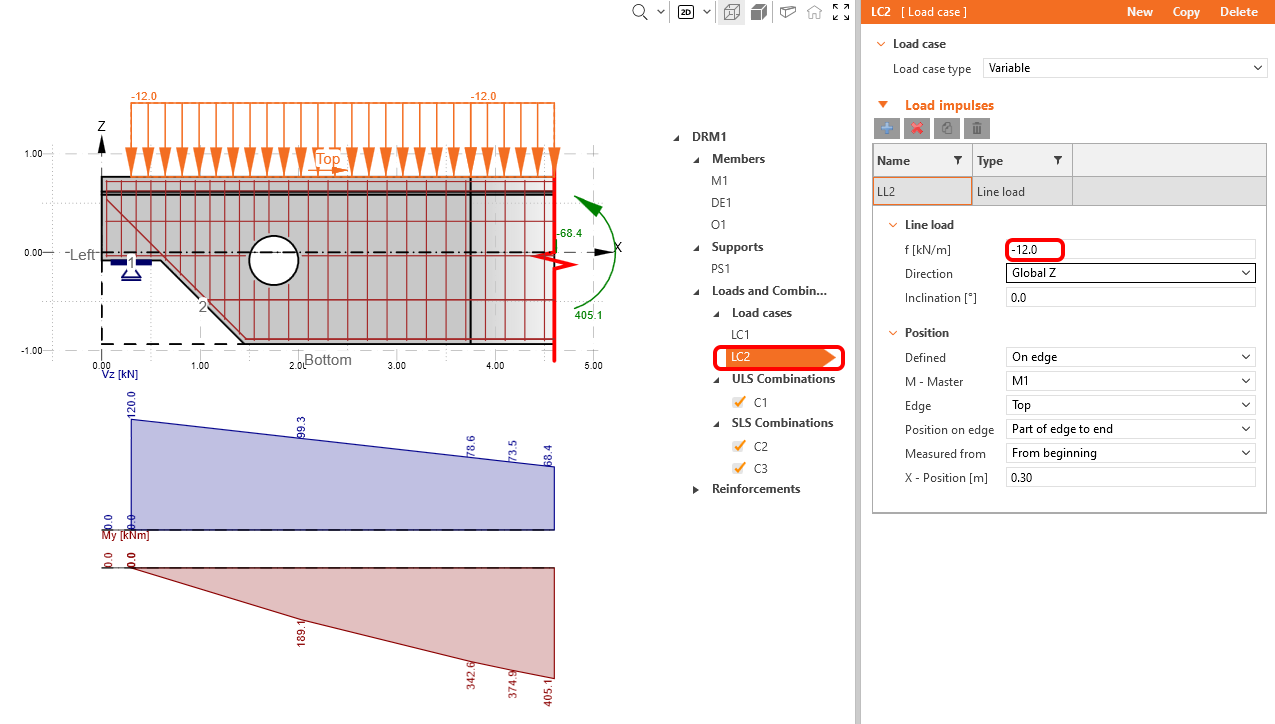The height and width of the screenshot is (724, 1275).
Task: Open the Load case type Variable dropdown
Action: tap(1257, 68)
